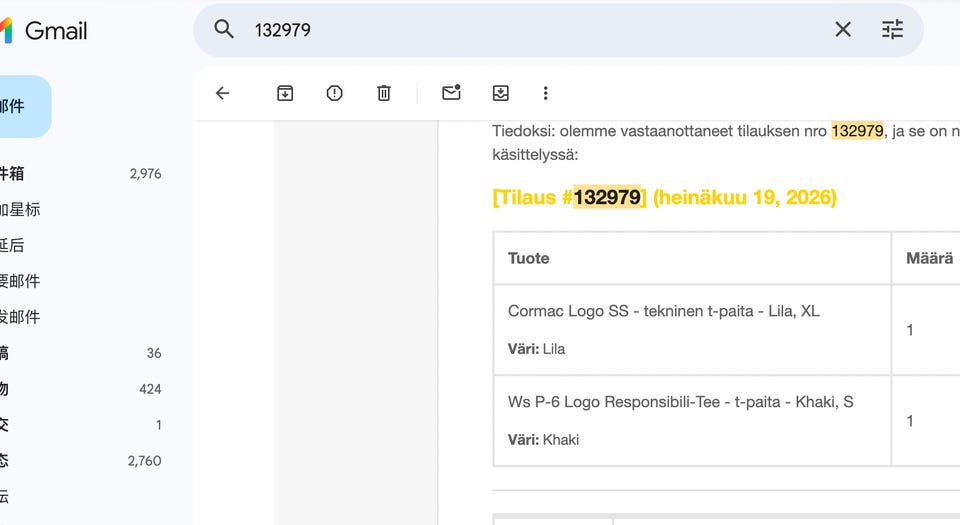The width and height of the screenshot is (960, 525).
Task: Click the Väri: Khaki text
Action: coord(543,439)
